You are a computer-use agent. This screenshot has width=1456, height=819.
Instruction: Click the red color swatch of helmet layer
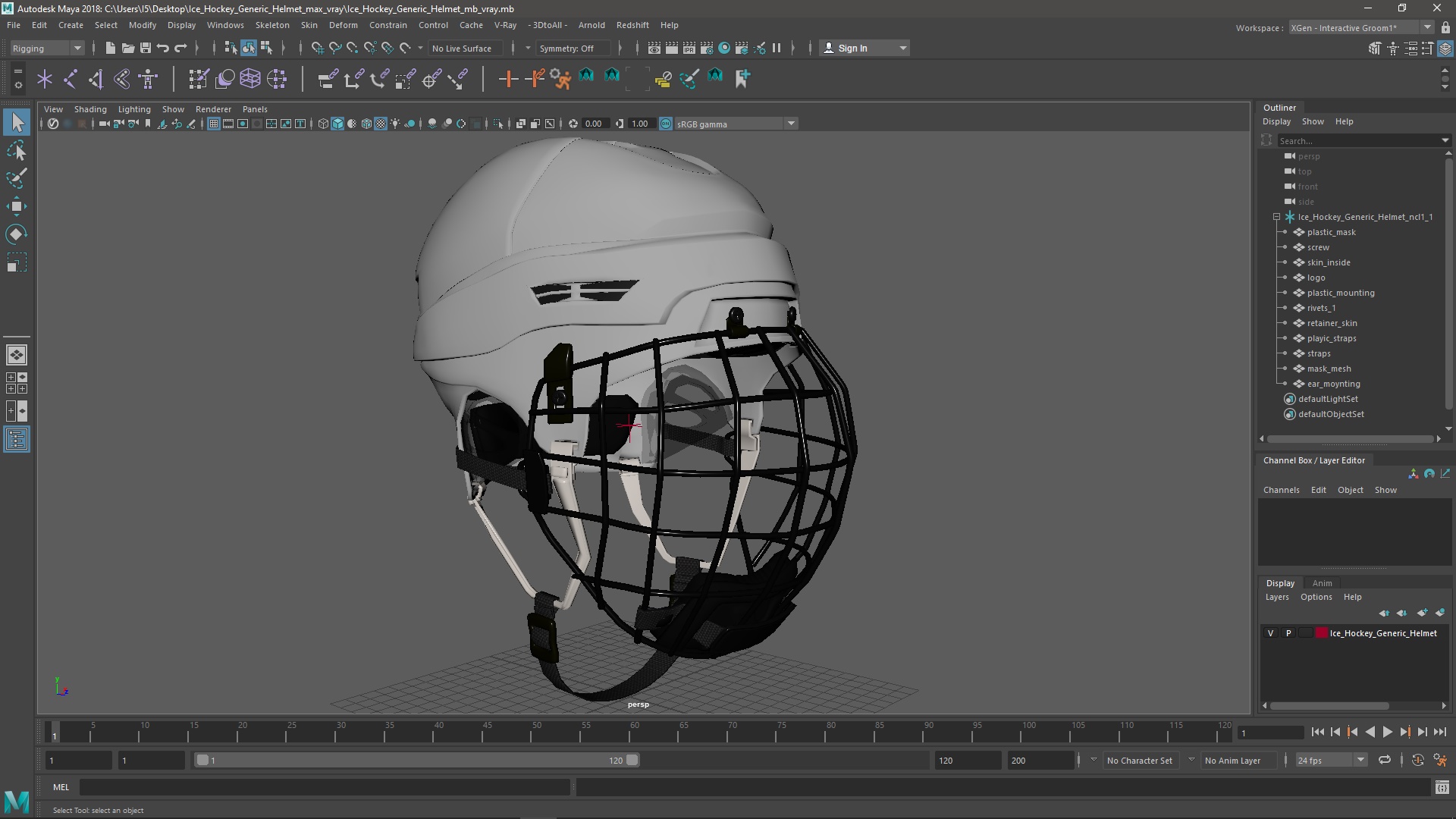(1322, 633)
